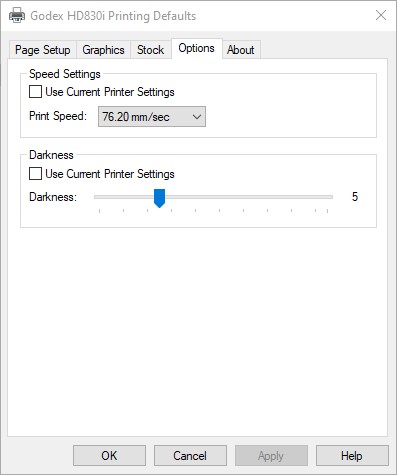Viewport: 397px width, 475px height.
Task: Close the Printing Defaults dialog
Action: 381,15
